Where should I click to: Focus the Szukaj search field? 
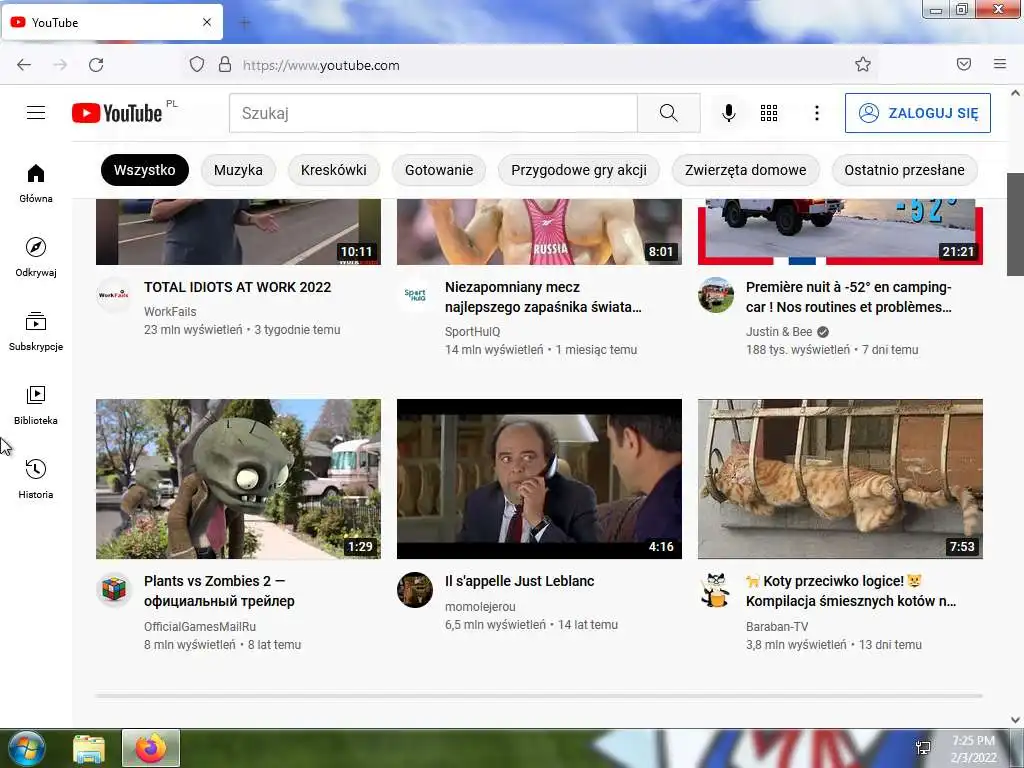coord(434,113)
